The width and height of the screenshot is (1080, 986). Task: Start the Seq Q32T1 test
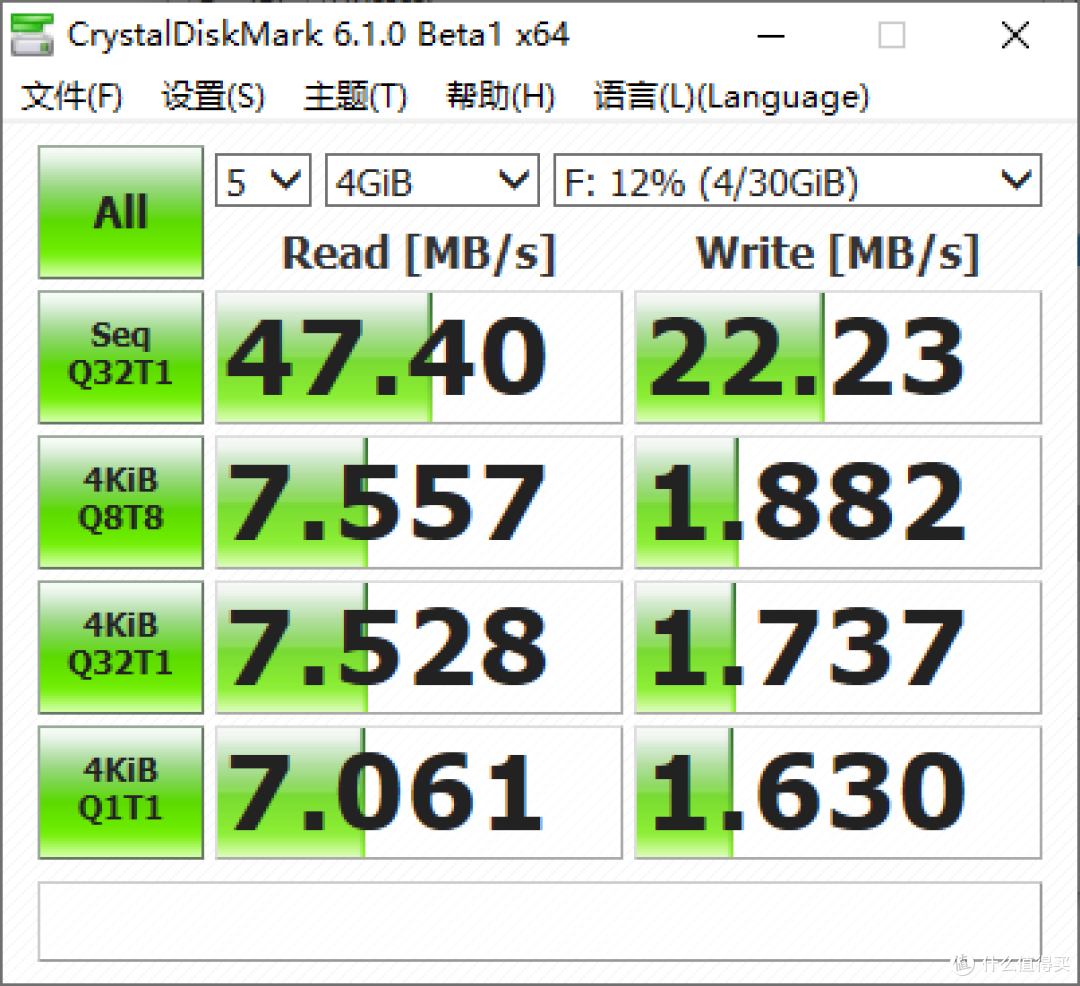[121, 357]
